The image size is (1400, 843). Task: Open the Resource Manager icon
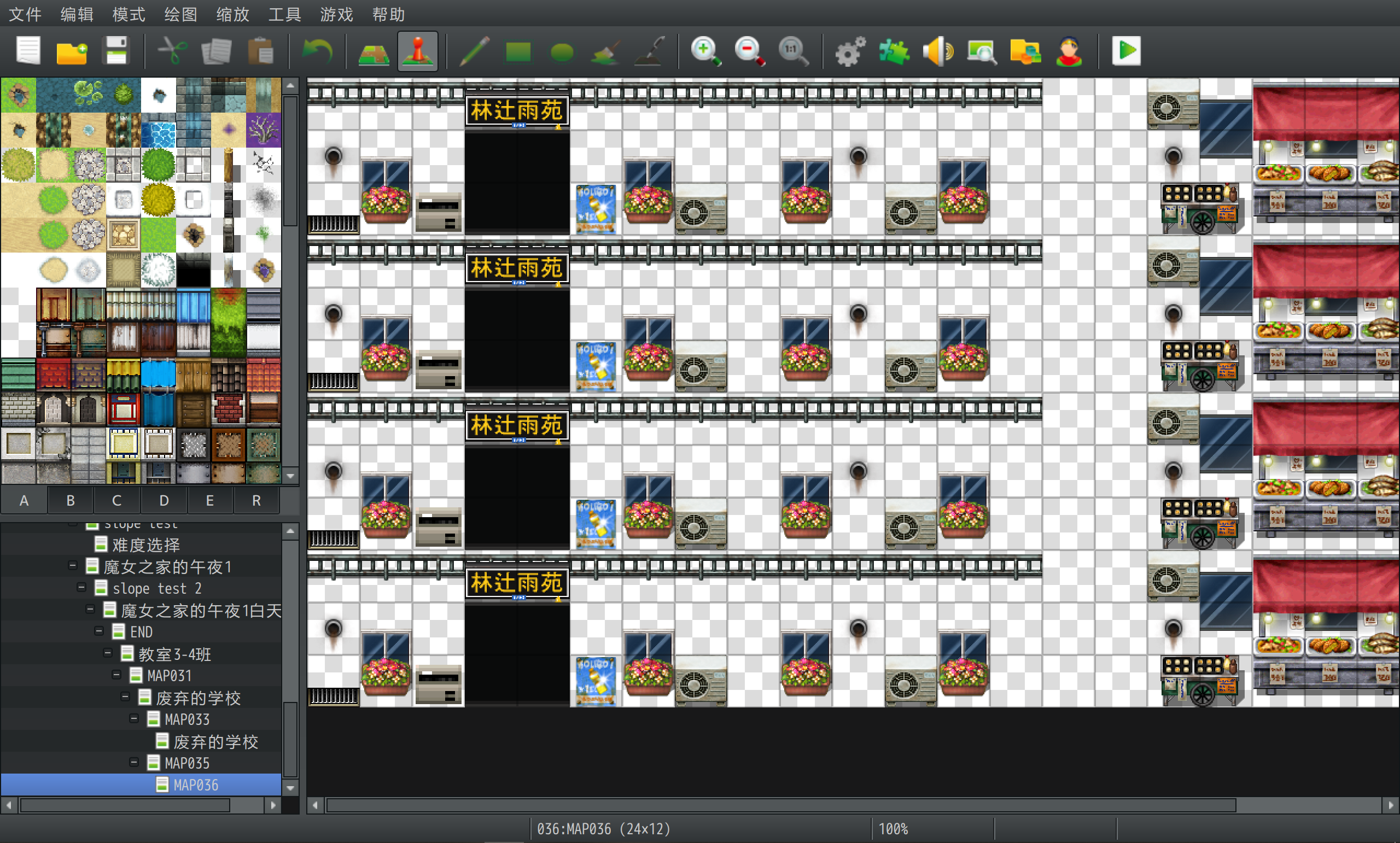coord(1025,51)
